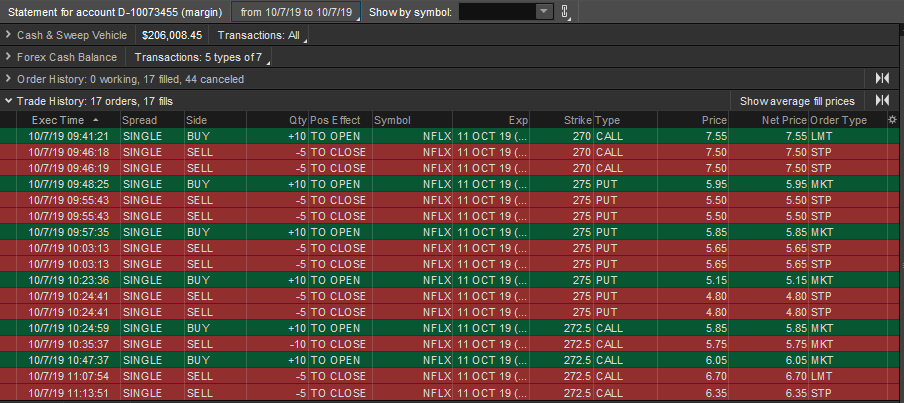Click Show average fill prices button
This screenshot has height=403, width=904.
(x=797, y=101)
